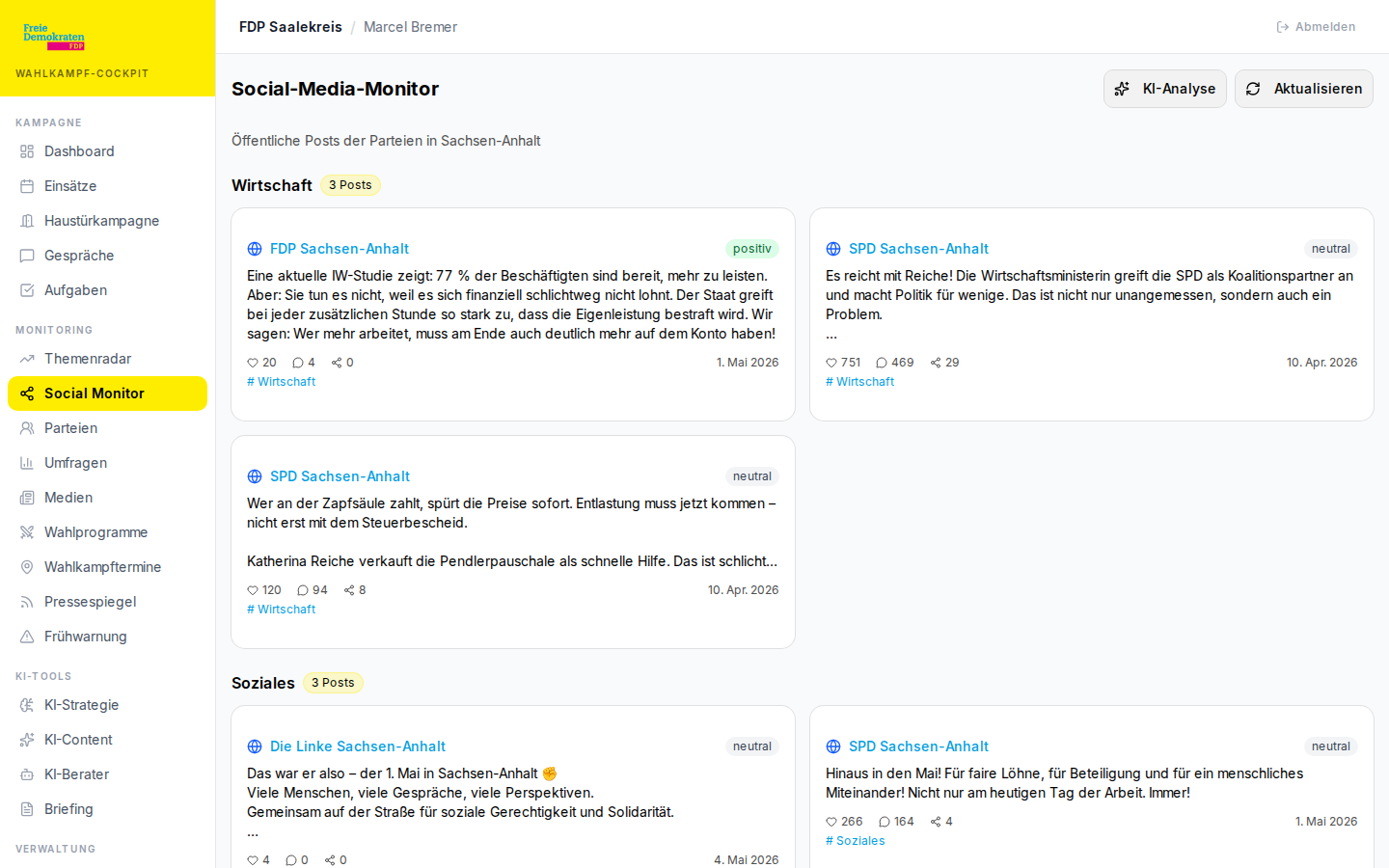Click the positiv sentiment badge
1389x868 pixels.
pos(752,249)
